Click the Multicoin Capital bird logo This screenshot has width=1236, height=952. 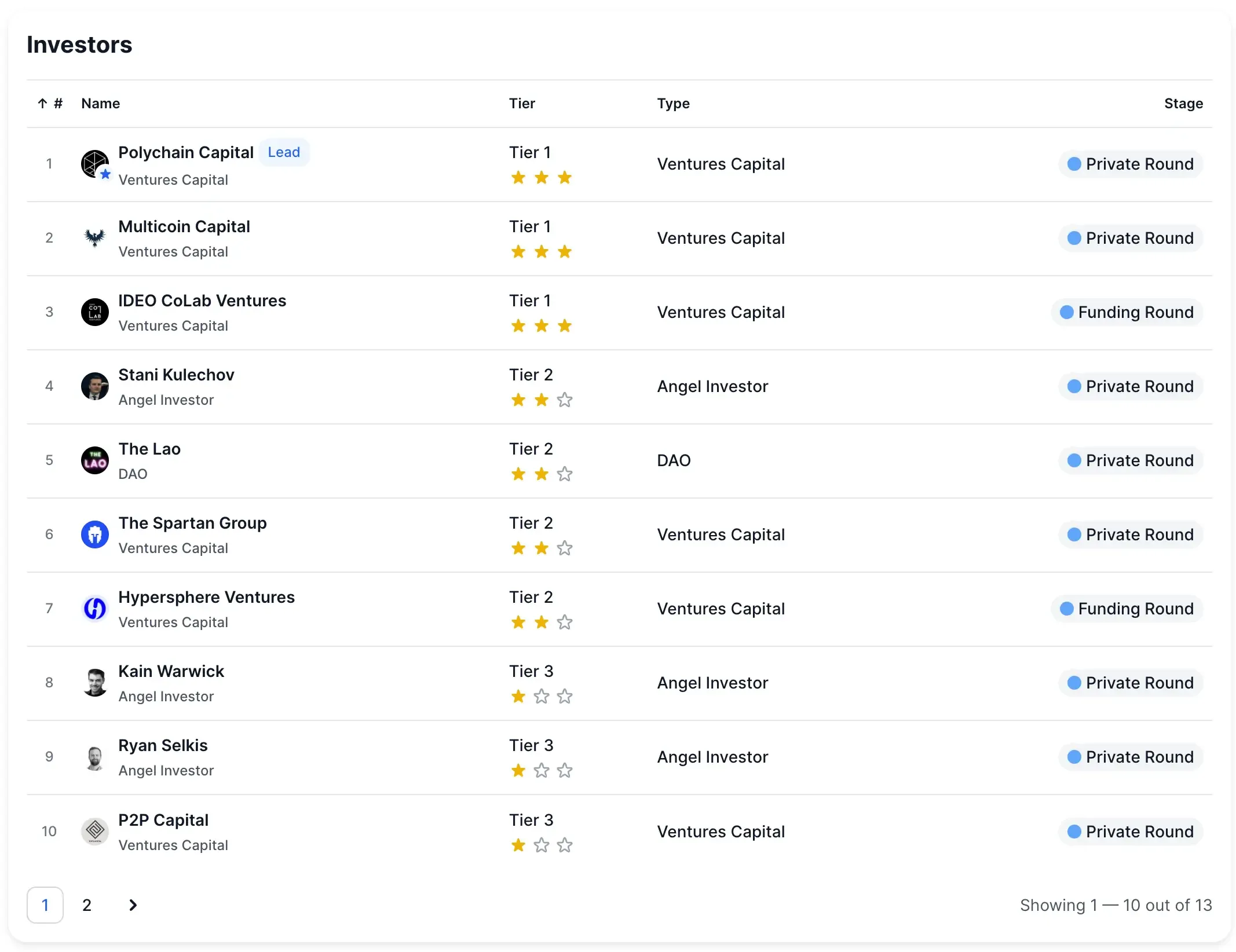tap(94, 238)
